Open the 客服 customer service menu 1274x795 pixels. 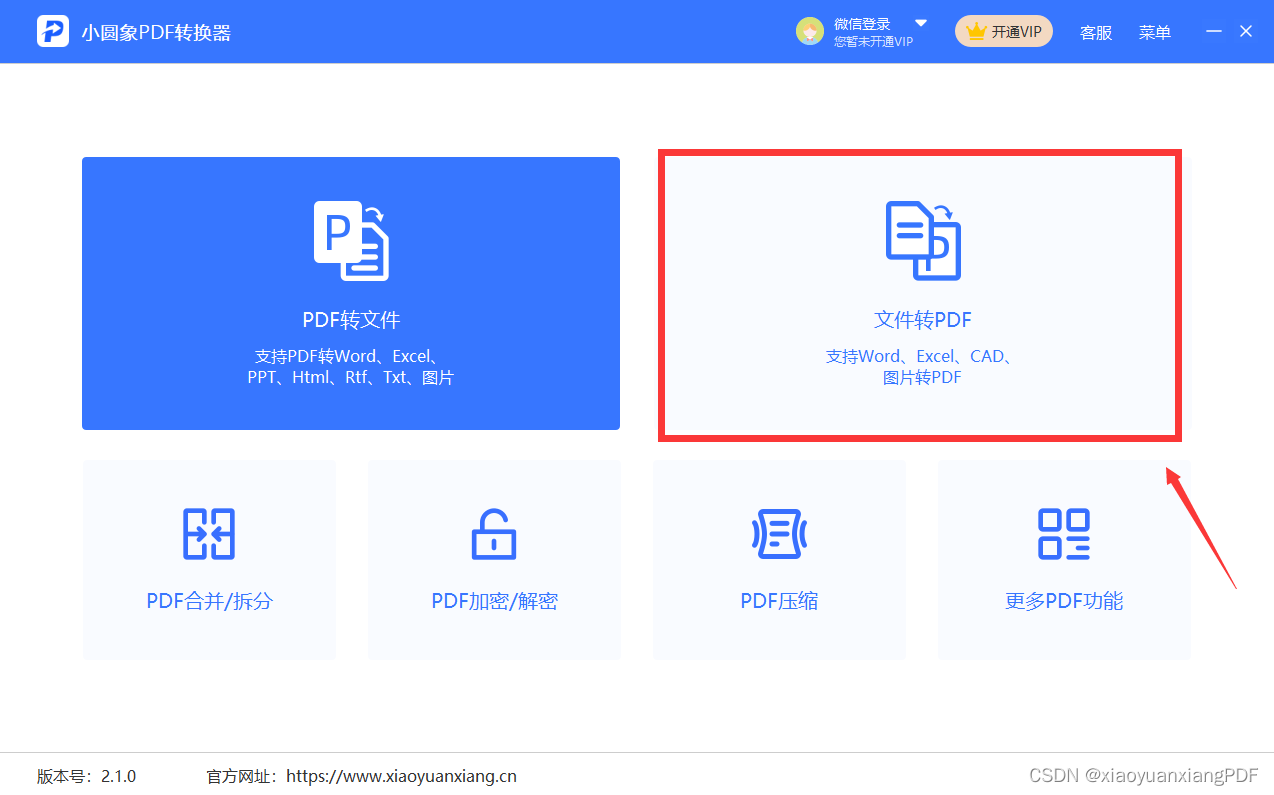pyautogui.click(x=1096, y=32)
